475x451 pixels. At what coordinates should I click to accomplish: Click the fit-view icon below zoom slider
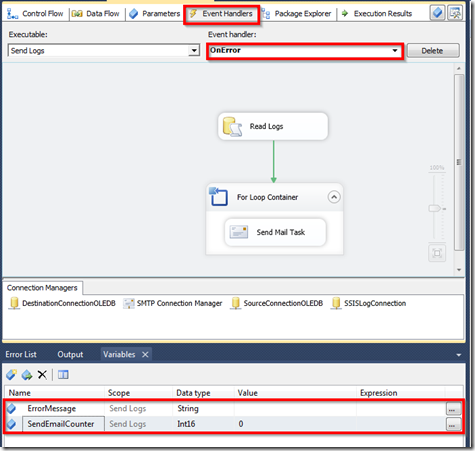pyautogui.click(x=437, y=253)
